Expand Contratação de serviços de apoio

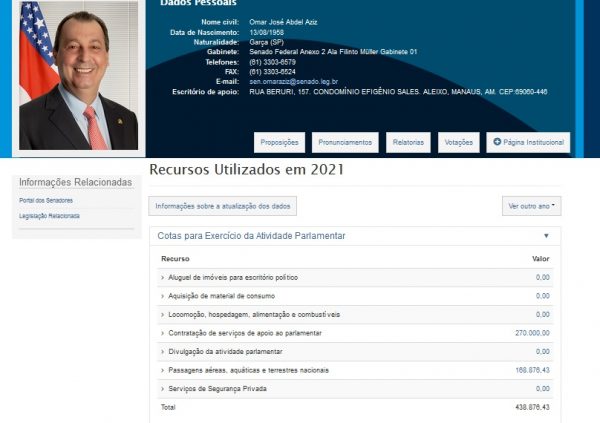coord(243,333)
